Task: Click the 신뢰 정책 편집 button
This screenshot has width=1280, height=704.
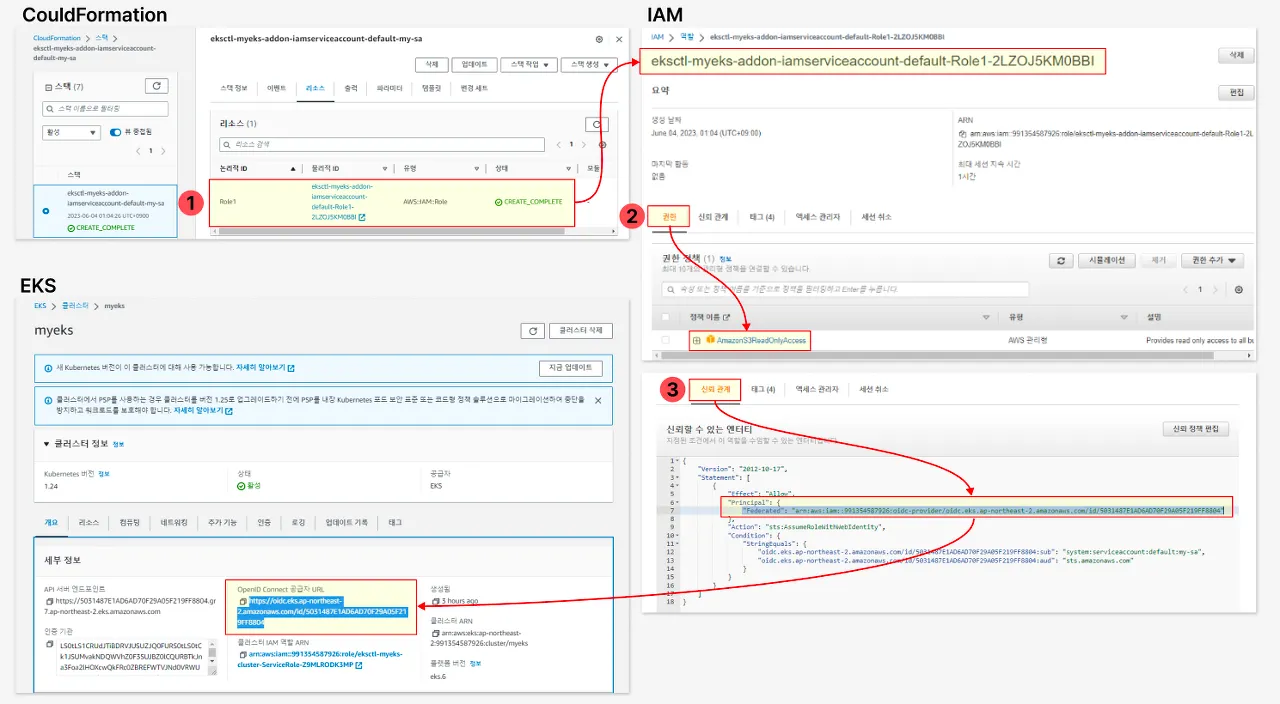Action: [1195, 428]
